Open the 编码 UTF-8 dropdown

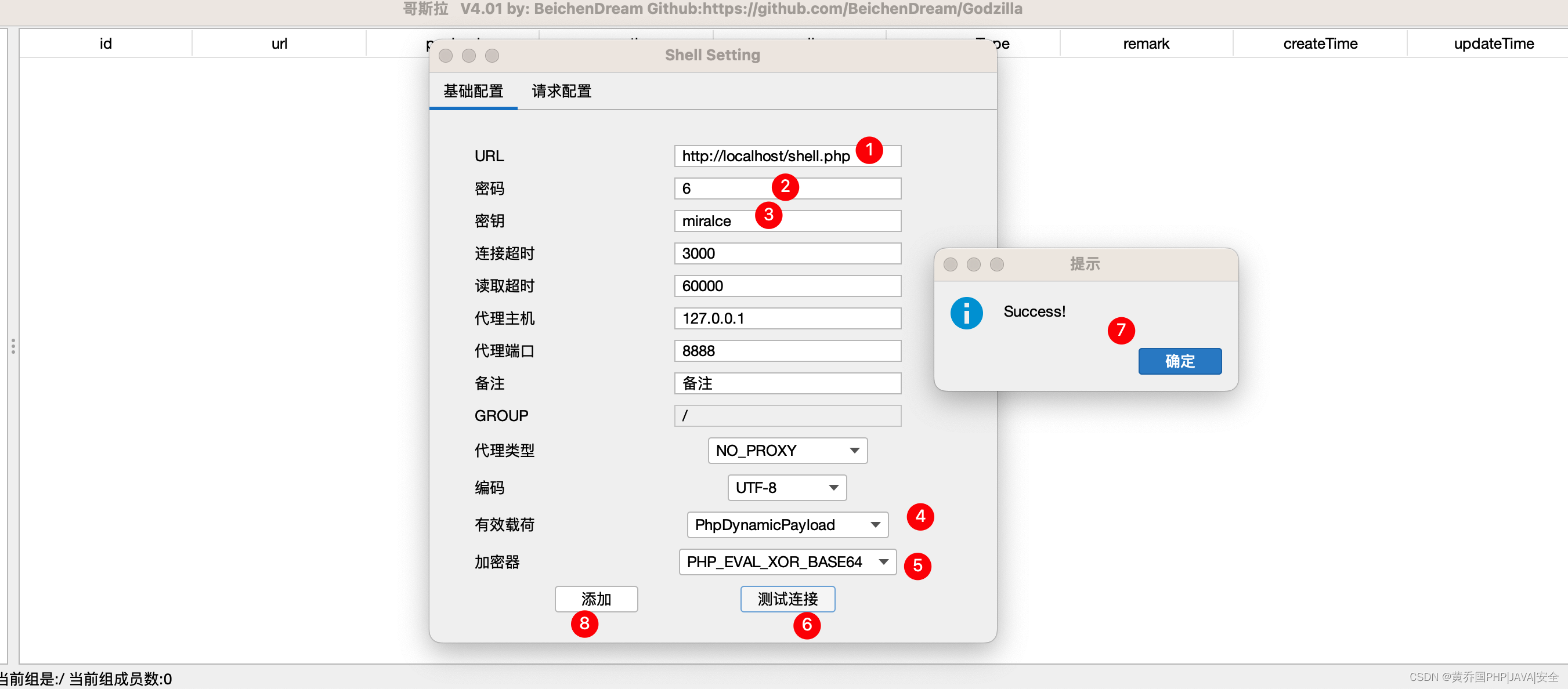787,488
